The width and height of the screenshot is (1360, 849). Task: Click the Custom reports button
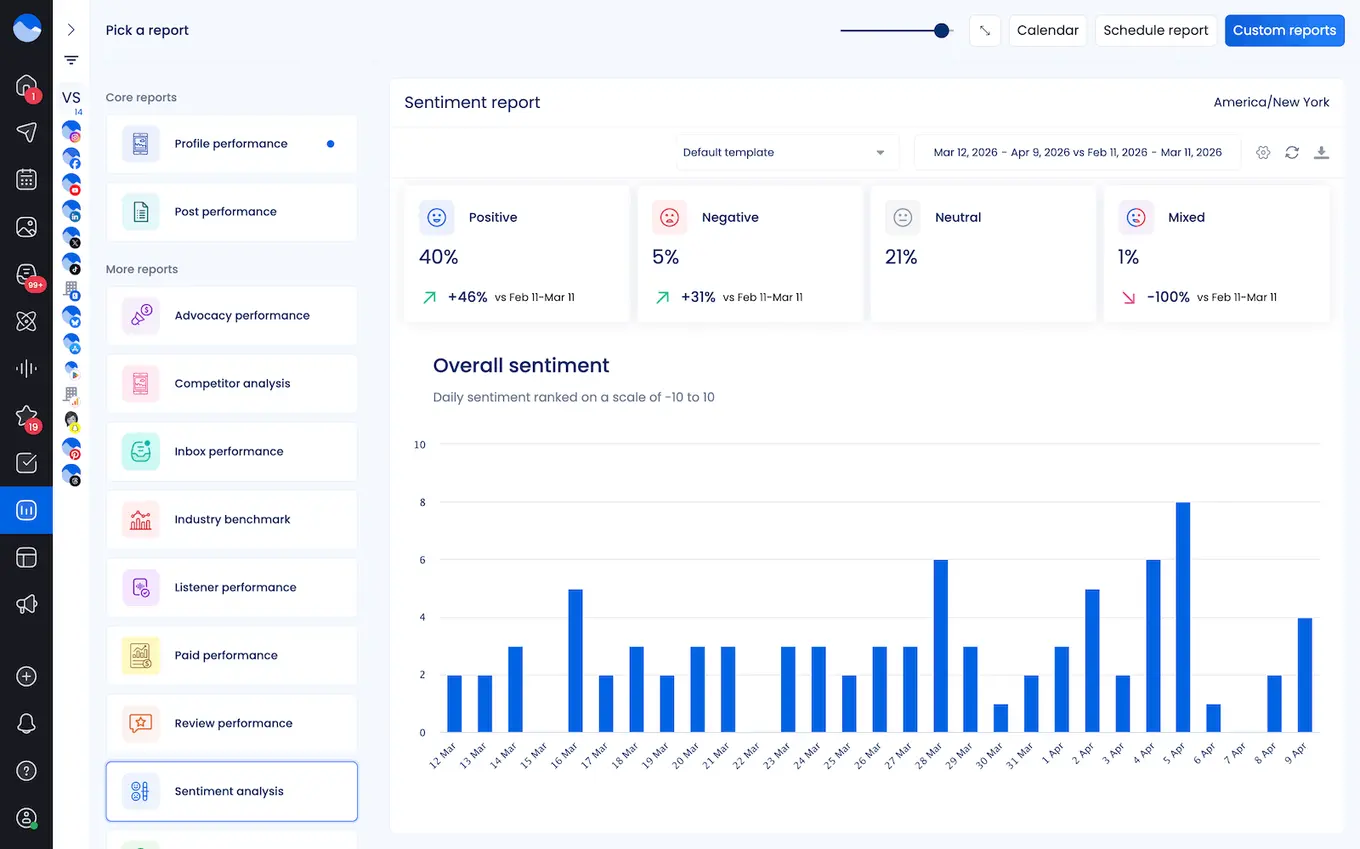1284,30
